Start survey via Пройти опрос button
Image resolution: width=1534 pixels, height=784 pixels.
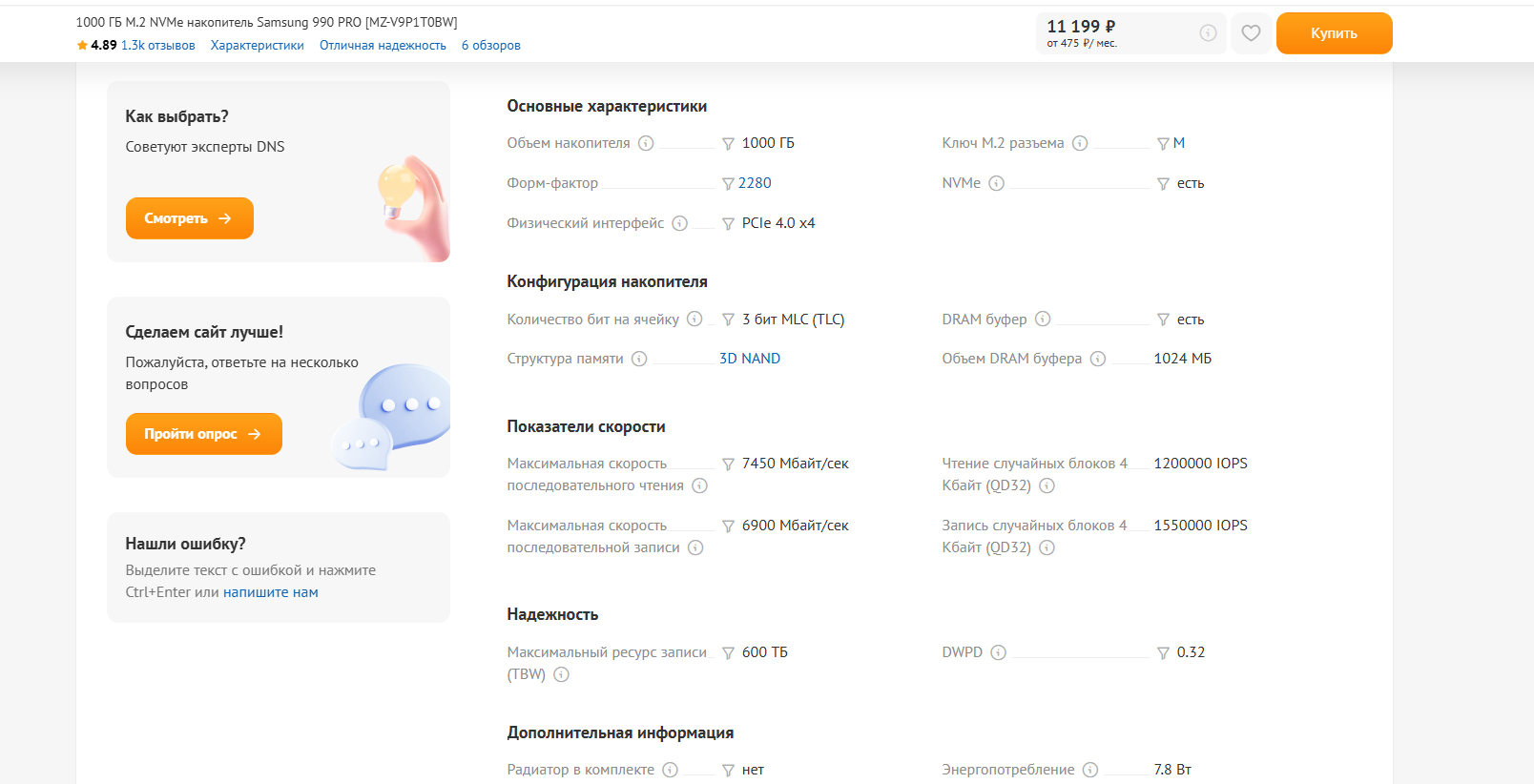point(203,434)
